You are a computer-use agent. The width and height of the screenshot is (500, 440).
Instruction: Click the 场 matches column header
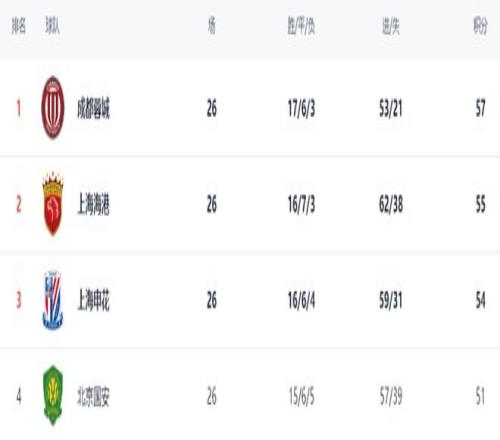[212, 26]
